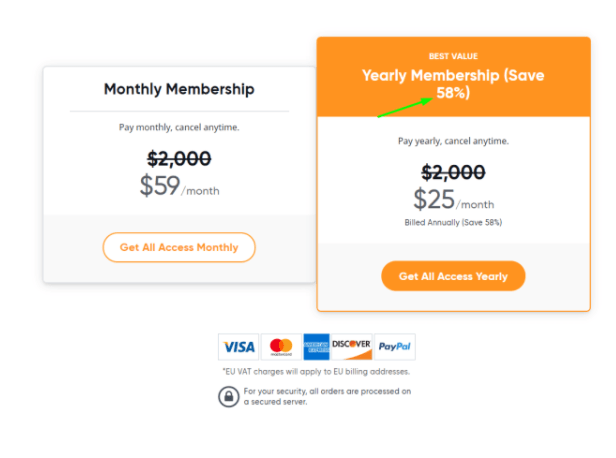Image resolution: width=616 pixels, height=458 pixels.
Task: Click the American Express card icon
Action: tap(316, 347)
